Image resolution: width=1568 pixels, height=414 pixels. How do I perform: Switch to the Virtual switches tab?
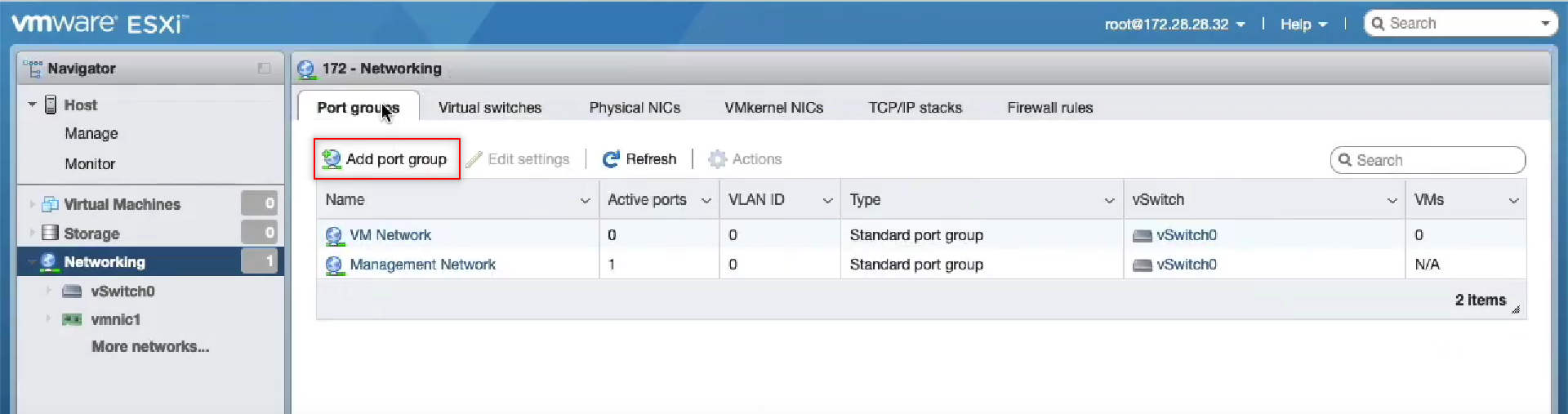point(490,107)
